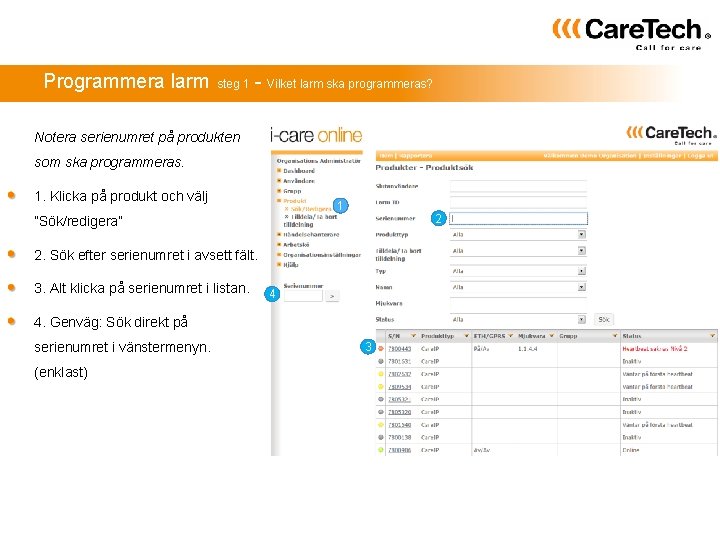Click the grey status icon for serial 7800138
This screenshot has width=720, height=540.
coord(381,437)
